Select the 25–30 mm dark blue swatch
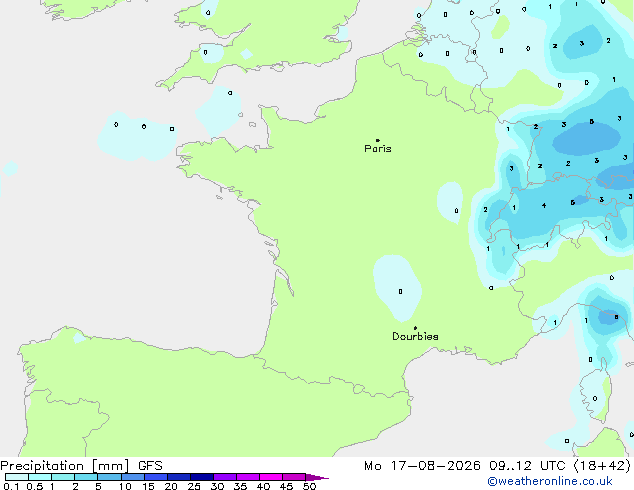This screenshot has height=490, width=634. point(202,477)
